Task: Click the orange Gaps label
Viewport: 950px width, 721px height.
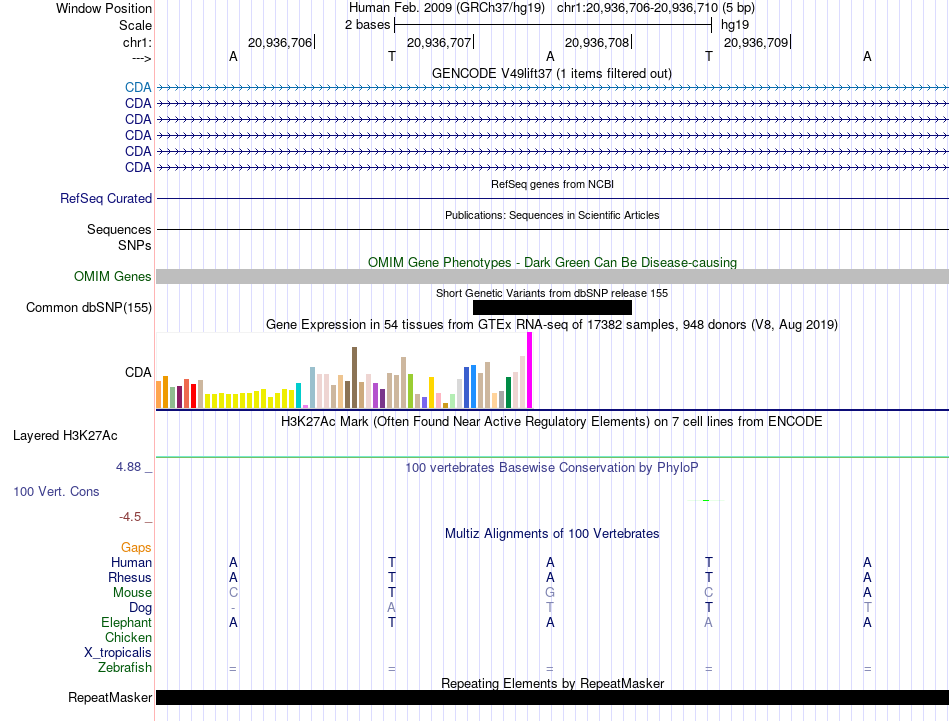Action: tap(136, 547)
